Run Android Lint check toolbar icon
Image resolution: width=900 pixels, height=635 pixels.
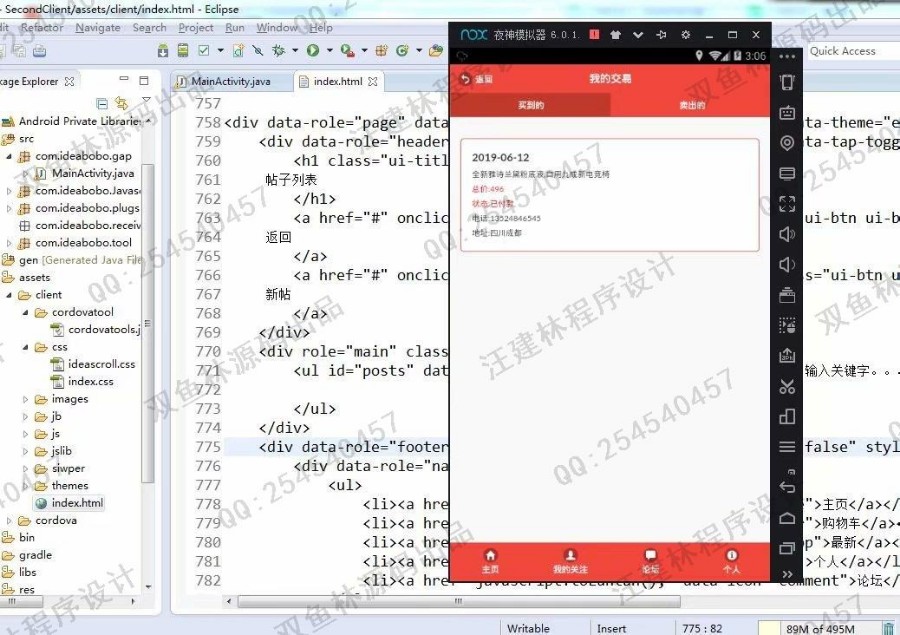[204, 51]
